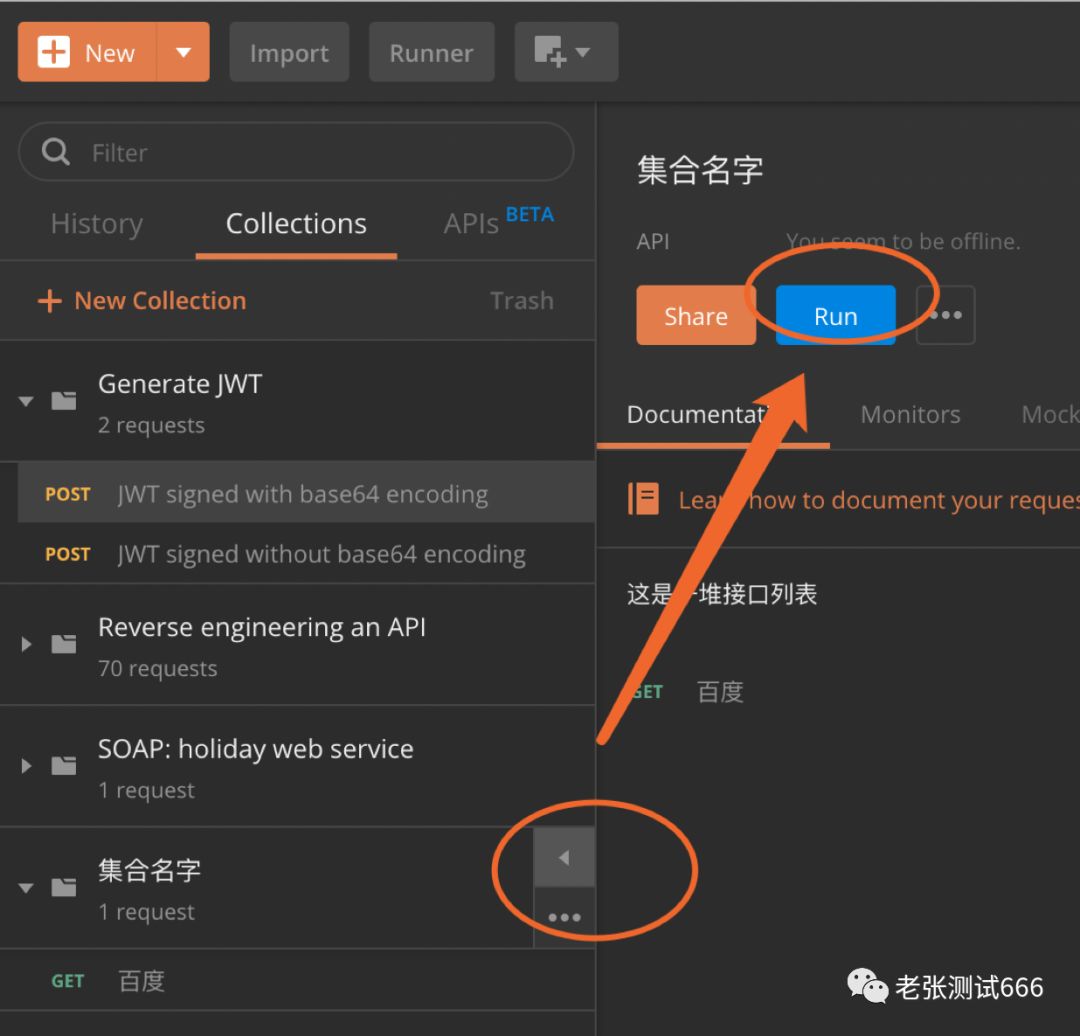Select the GET 百度 request
1080x1036 pixels.
pyautogui.click(x=110, y=981)
